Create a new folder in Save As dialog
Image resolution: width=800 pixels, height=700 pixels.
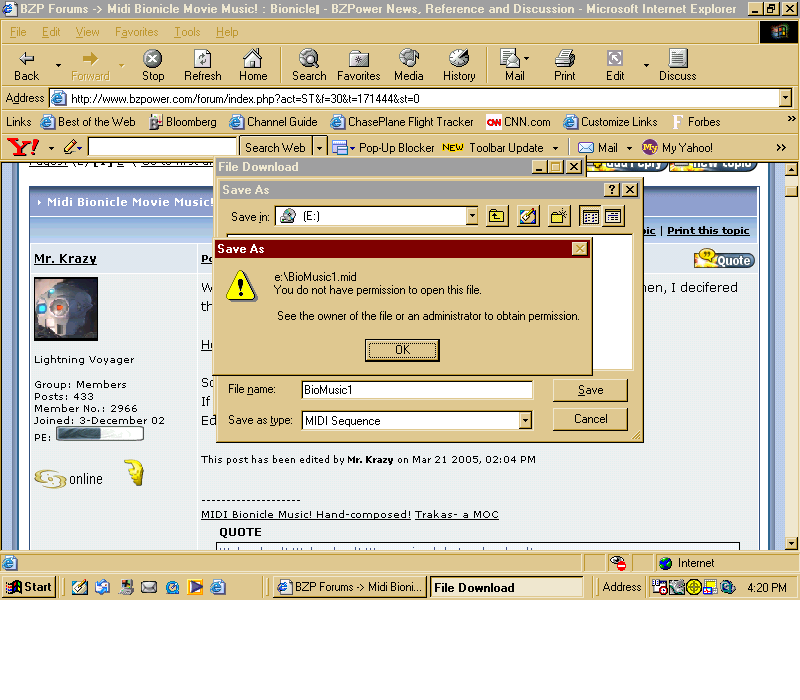559,215
